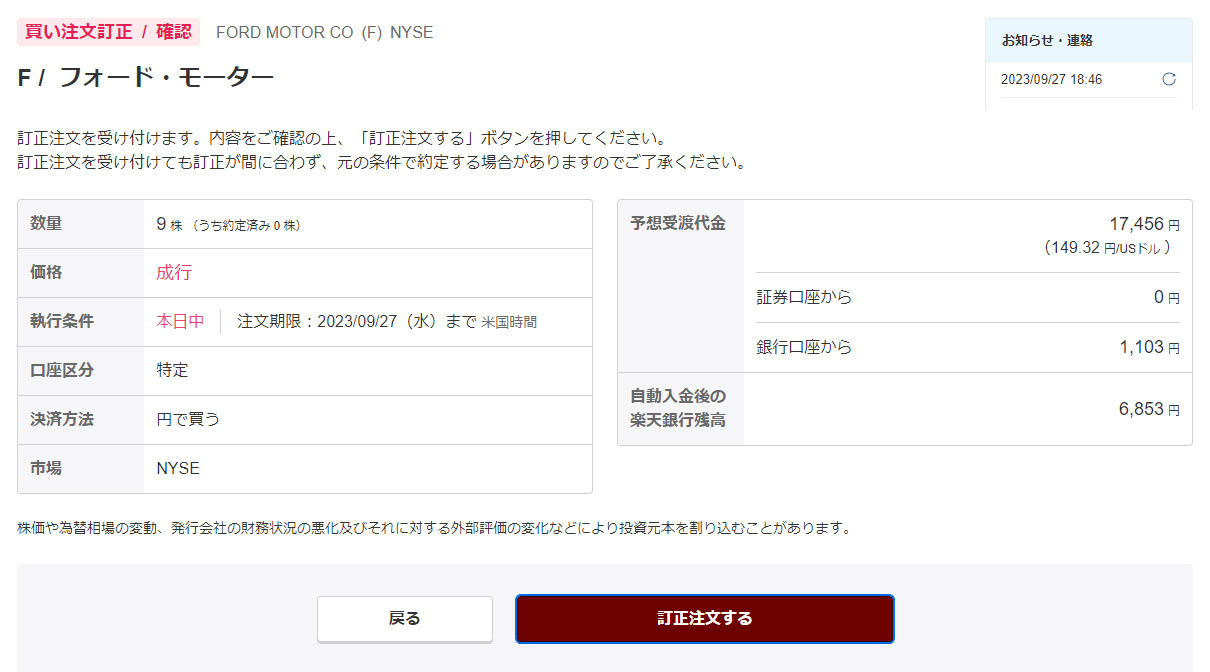Click the refresh icon in notifications panel
The image size is (1210, 672).
pyautogui.click(x=1169, y=80)
